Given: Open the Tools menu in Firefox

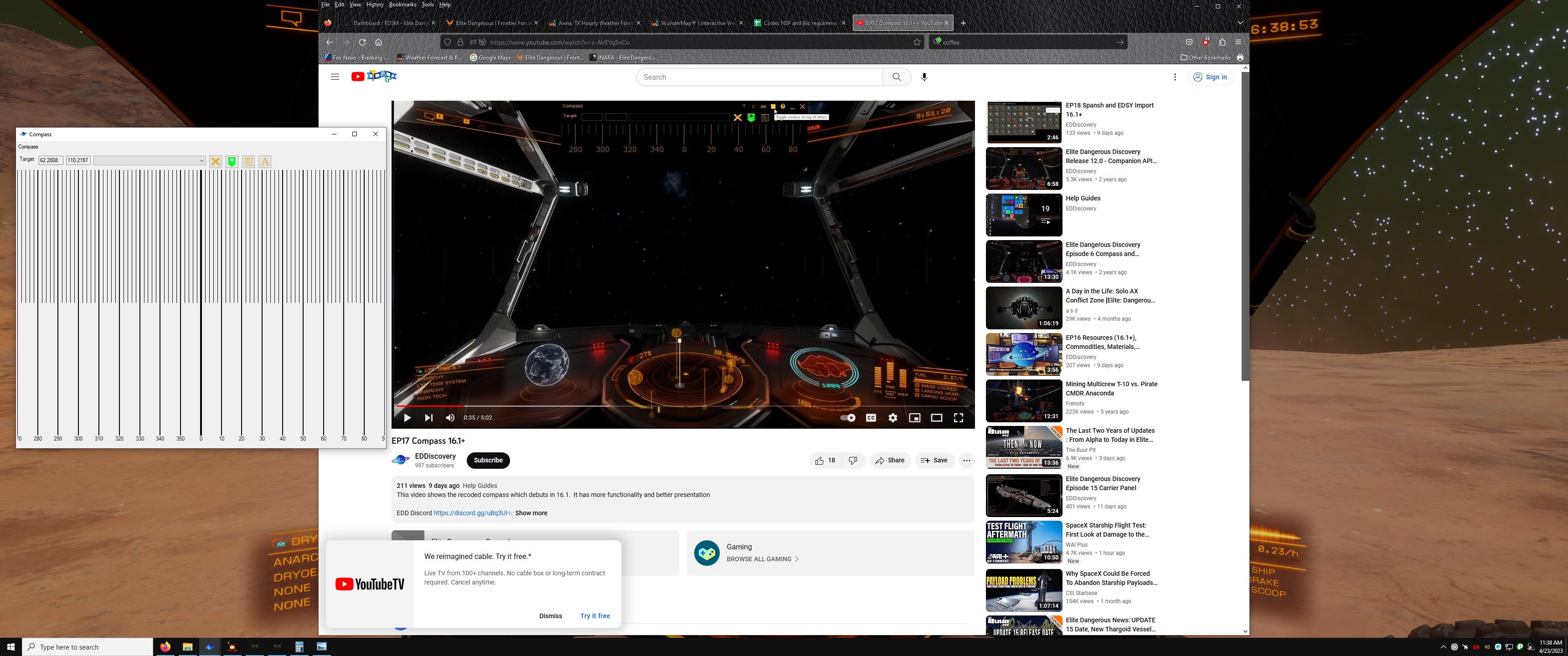Looking at the screenshot, I should tap(428, 4).
